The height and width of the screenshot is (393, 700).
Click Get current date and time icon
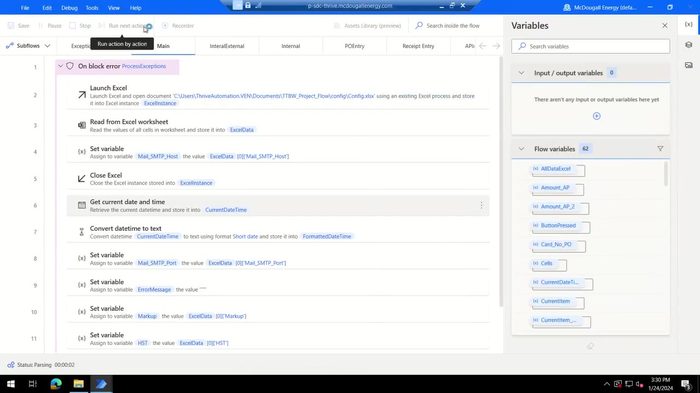(x=82, y=205)
